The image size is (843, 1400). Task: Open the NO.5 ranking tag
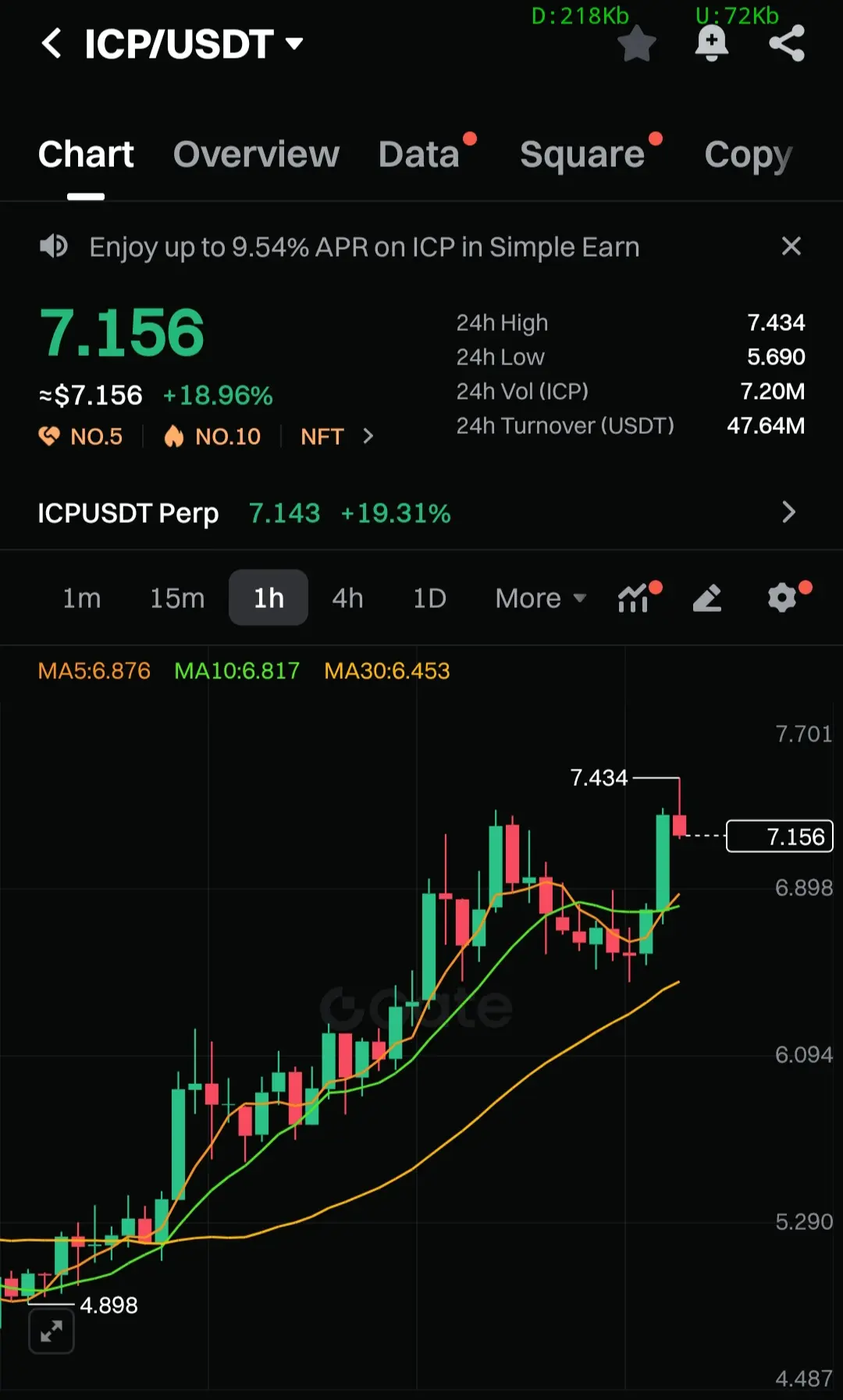81,436
